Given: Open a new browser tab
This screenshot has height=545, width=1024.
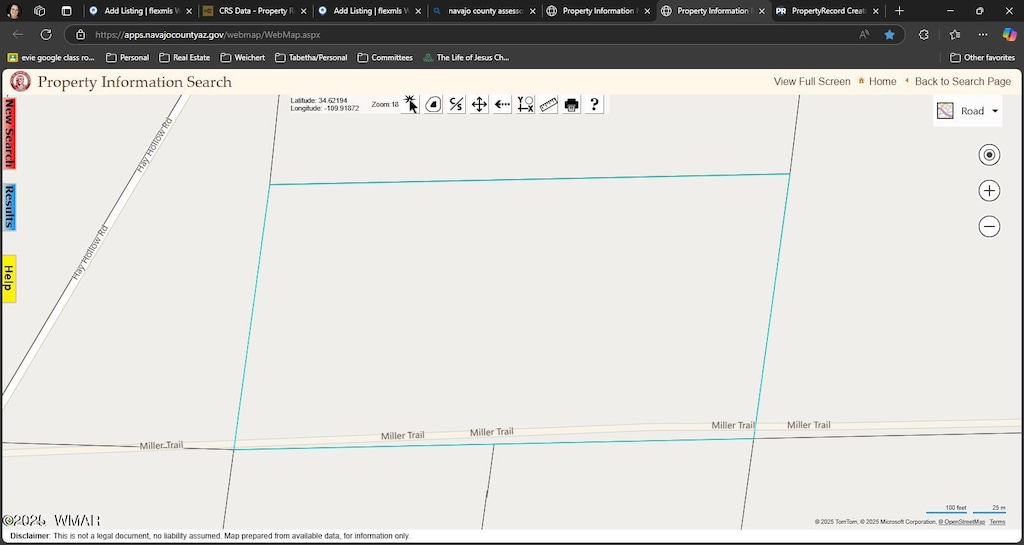Looking at the screenshot, I should pyautogui.click(x=899, y=10).
